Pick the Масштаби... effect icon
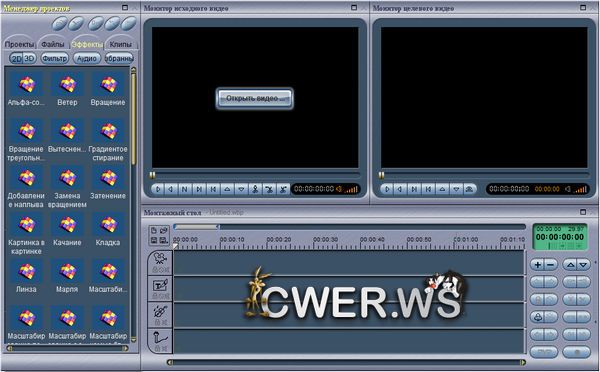Image resolution: width=600 pixels, height=372 pixels. [x=108, y=271]
